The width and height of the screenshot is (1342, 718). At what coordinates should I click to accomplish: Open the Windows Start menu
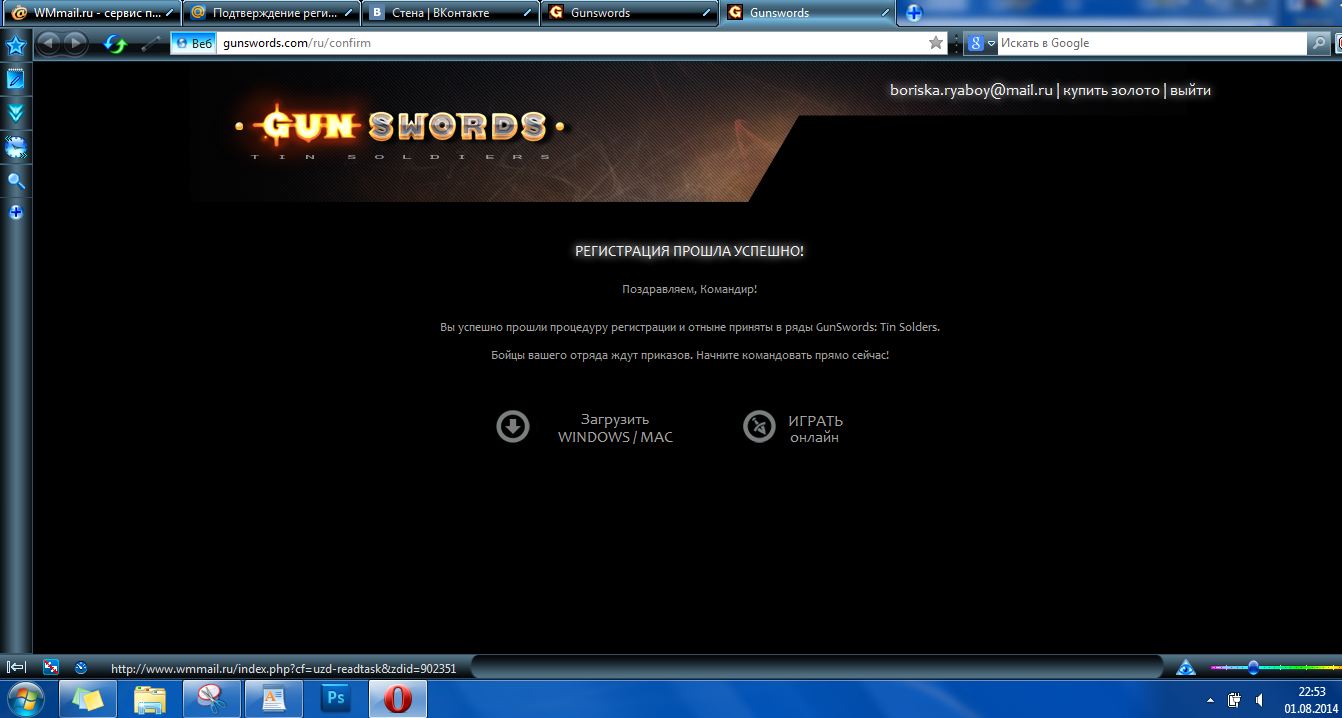pos(26,698)
